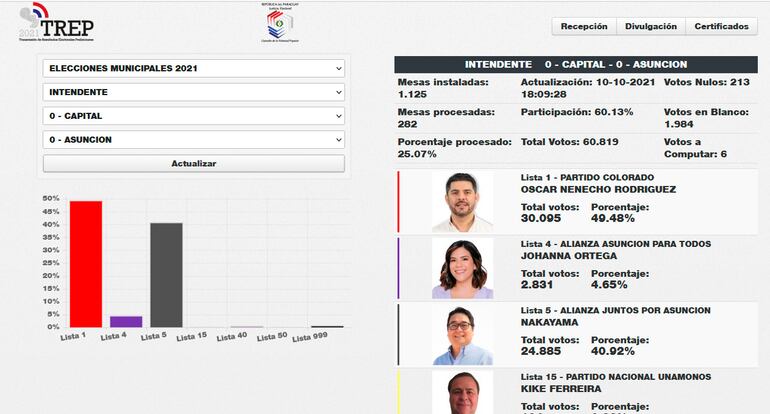Switch to the Divulgación tab
This screenshot has height=414, width=770.
coord(650,27)
